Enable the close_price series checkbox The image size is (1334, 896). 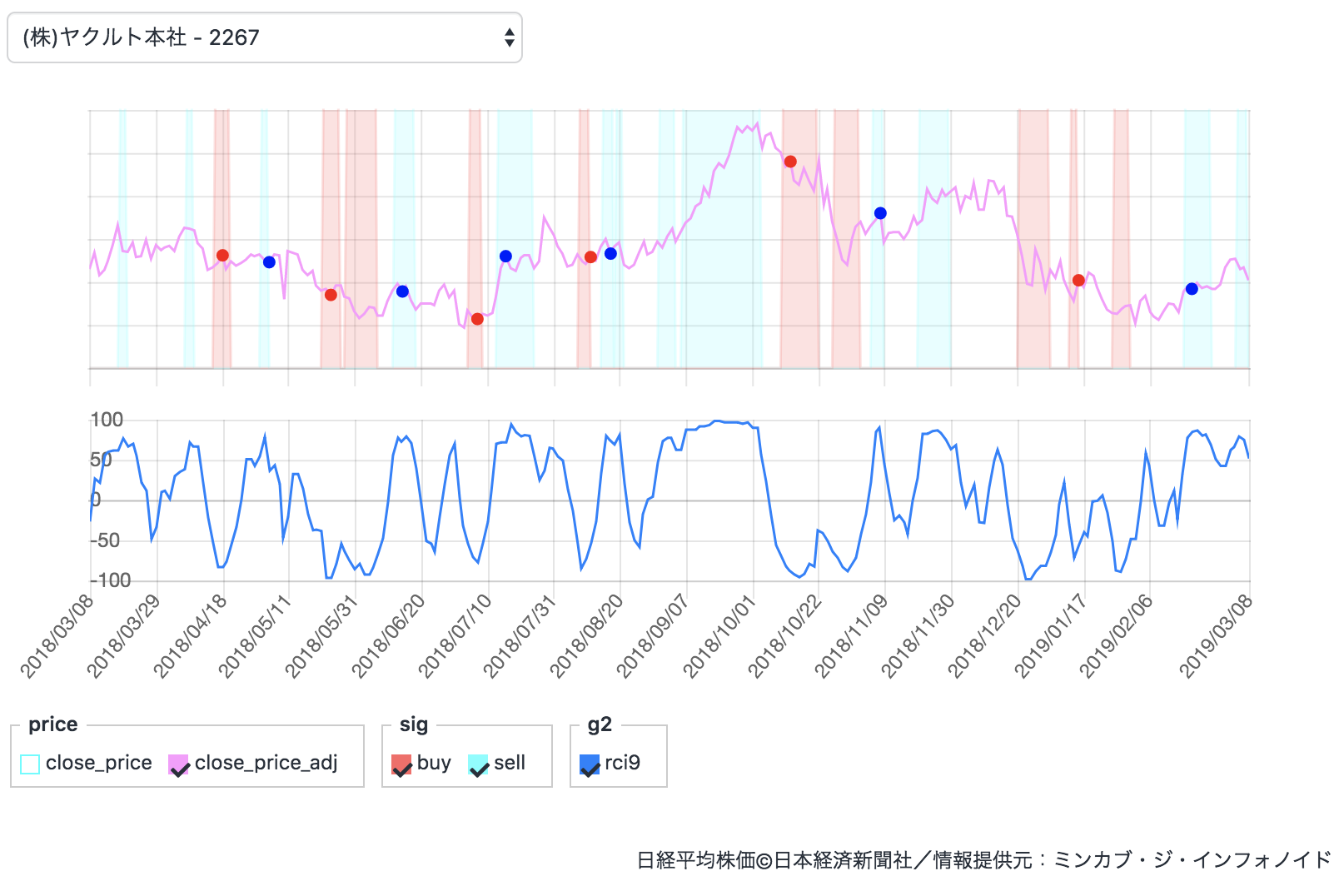[30, 764]
